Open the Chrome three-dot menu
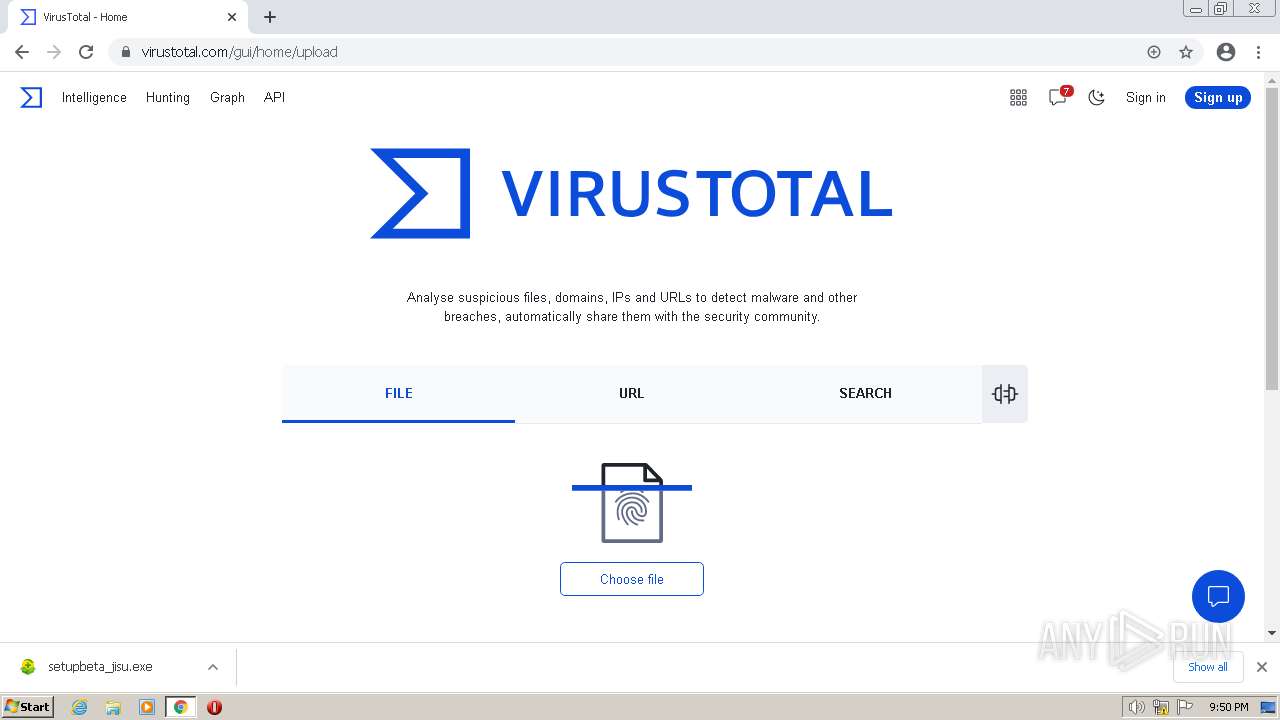This screenshot has width=1280, height=720. click(1258, 52)
